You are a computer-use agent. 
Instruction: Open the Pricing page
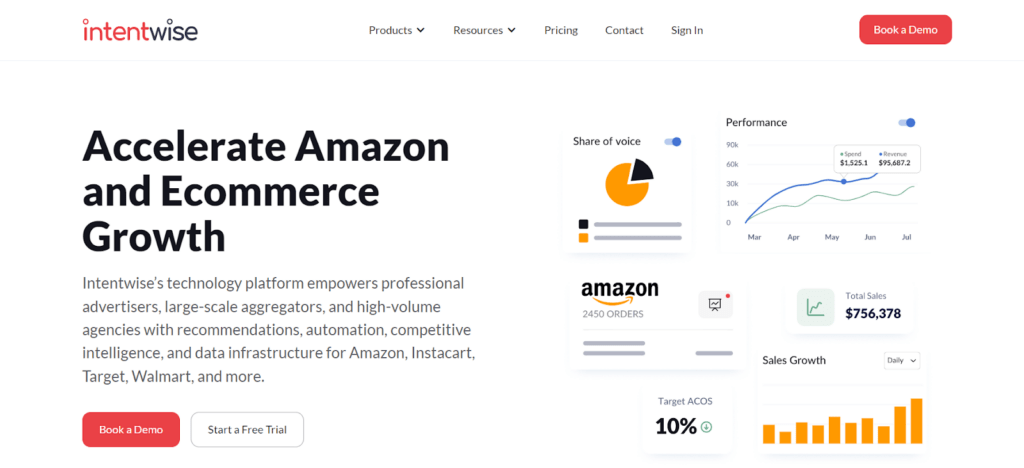(x=561, y=30)
